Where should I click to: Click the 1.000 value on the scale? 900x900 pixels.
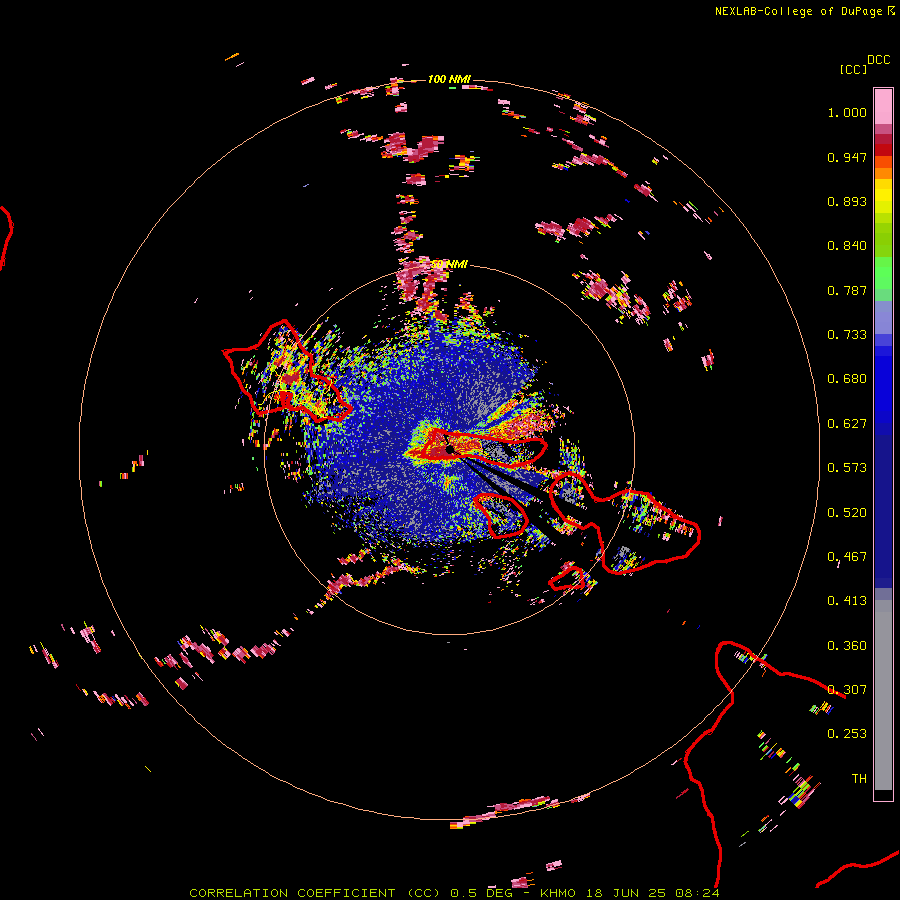847,112
